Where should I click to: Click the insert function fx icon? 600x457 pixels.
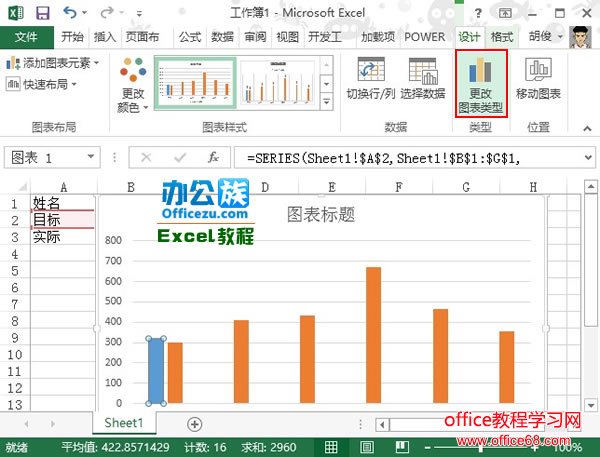point(213,157)
